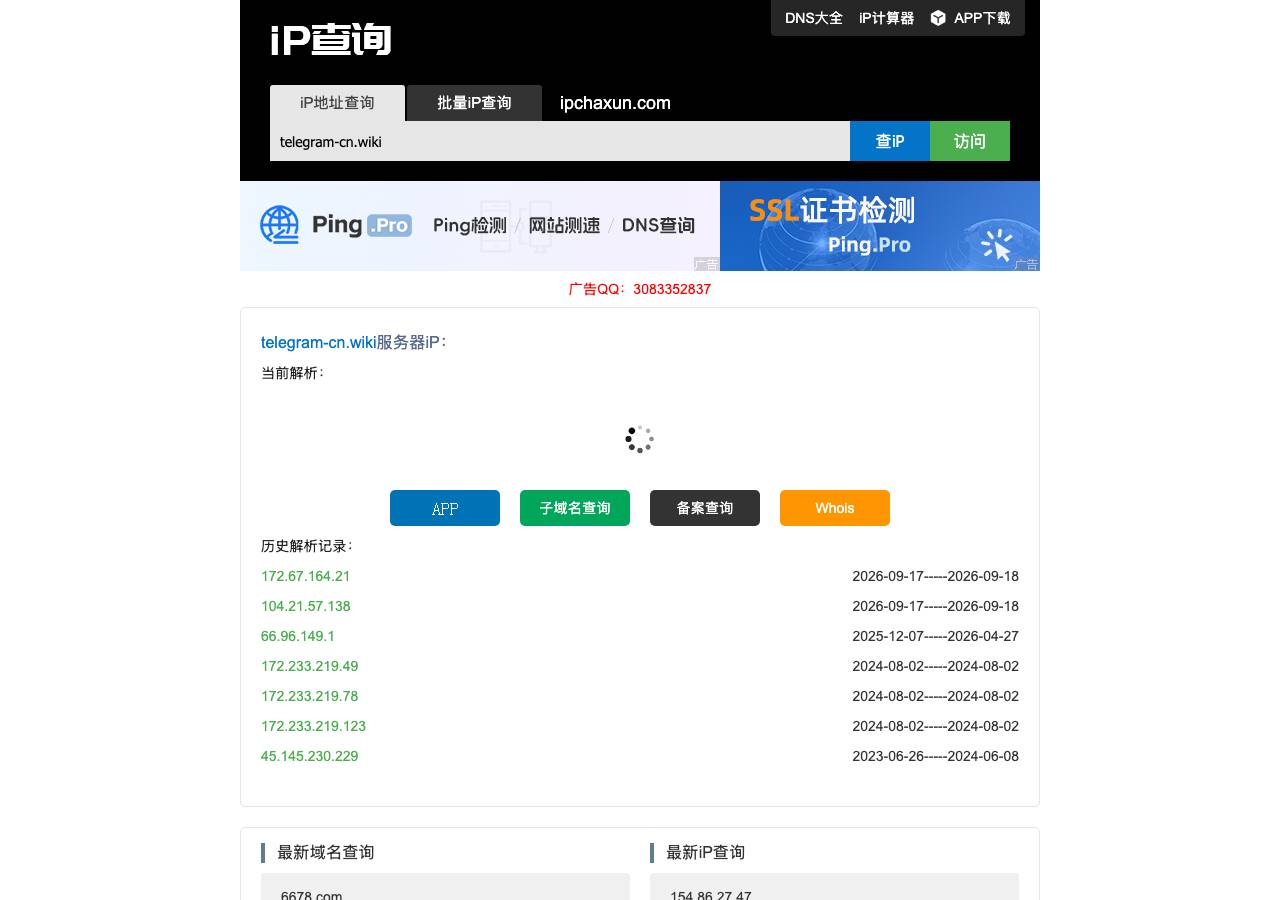Click the 广告QQ: 3083352837 text
The width and height of the screenshot is (1280, 900).
tap(640, 289)
